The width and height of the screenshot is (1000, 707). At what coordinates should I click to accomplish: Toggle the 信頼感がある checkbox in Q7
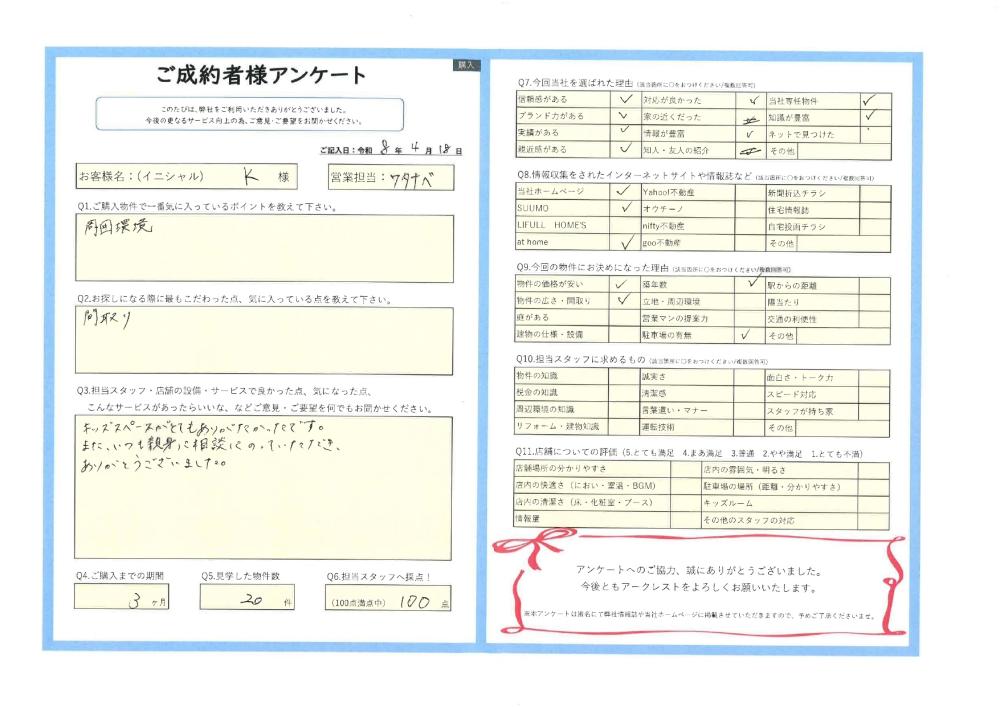(x=624, y=100)
